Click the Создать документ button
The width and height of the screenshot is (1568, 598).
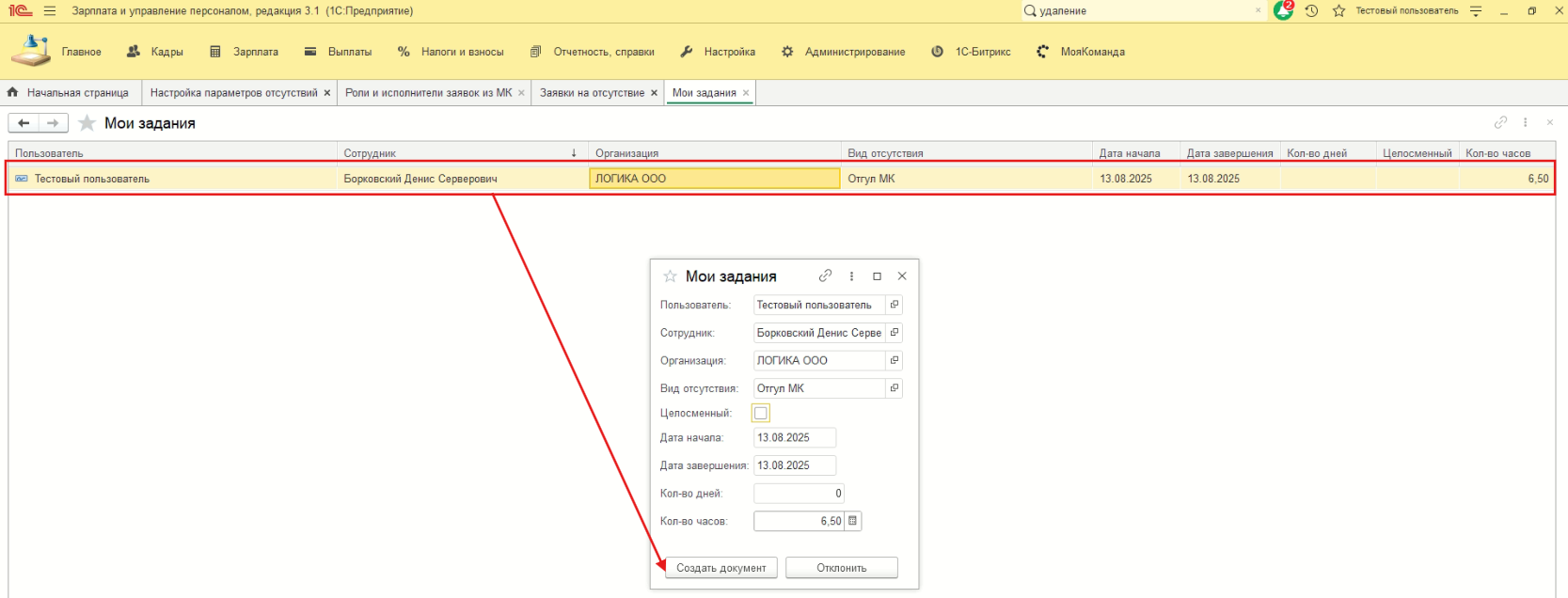[x=721, y=568]
